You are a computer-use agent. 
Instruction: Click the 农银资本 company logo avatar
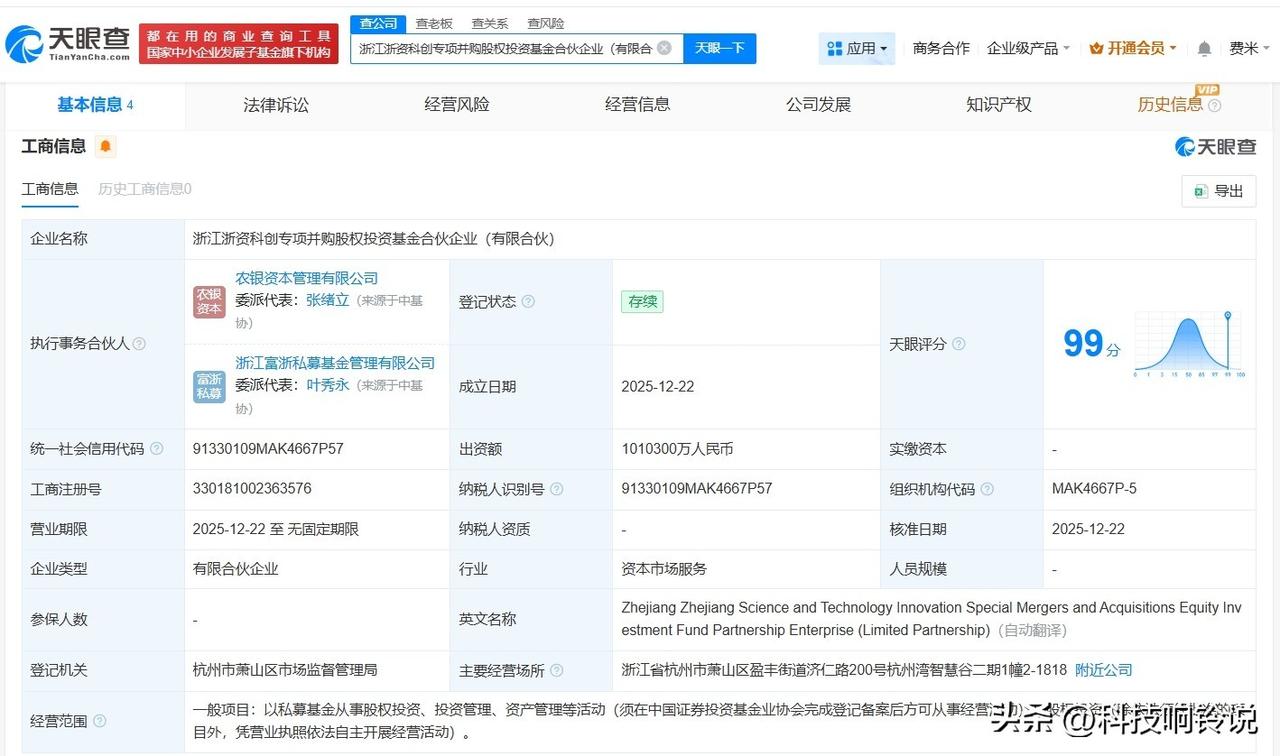point(208,299)
